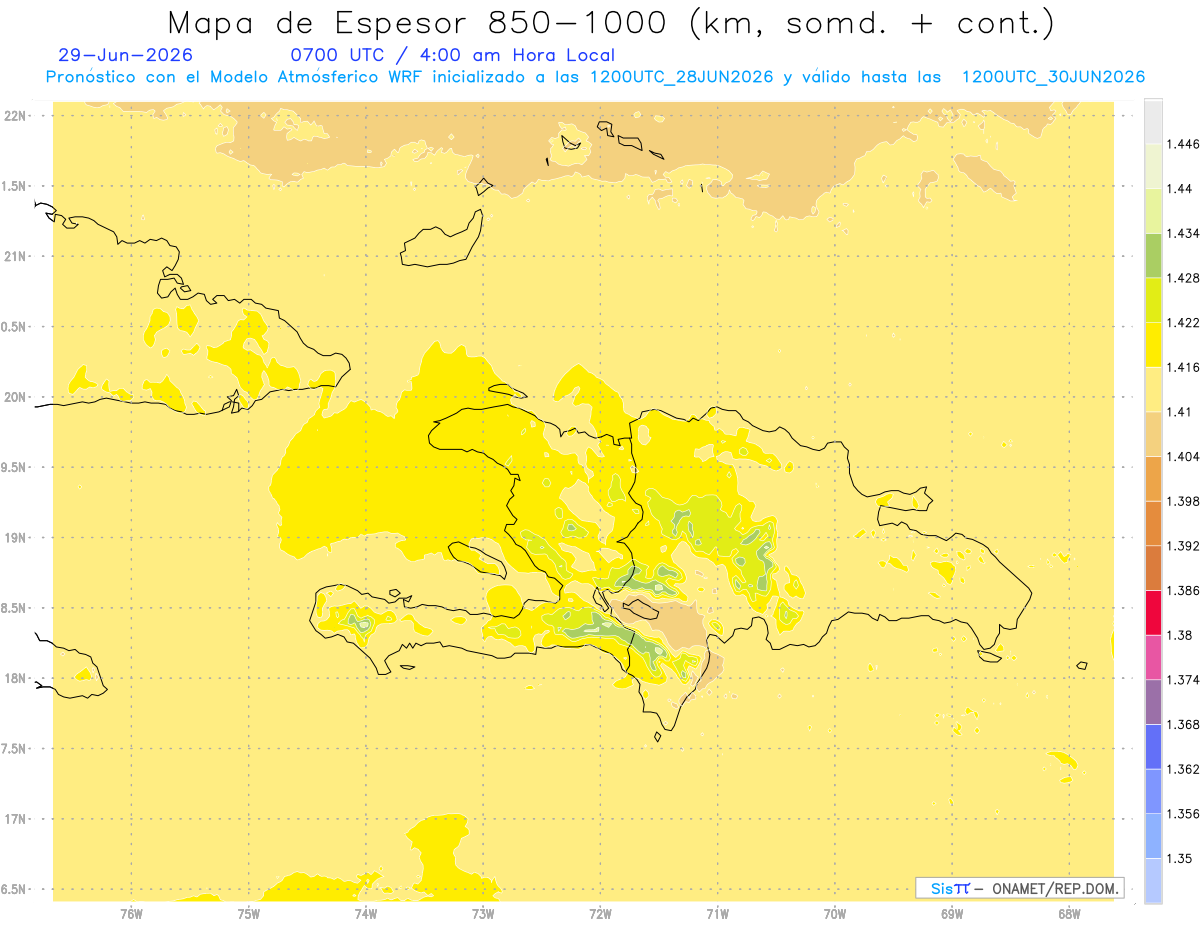Click the longitude label '76W'
This screenshot has width=1200, height=927.
tap(131, 913)
